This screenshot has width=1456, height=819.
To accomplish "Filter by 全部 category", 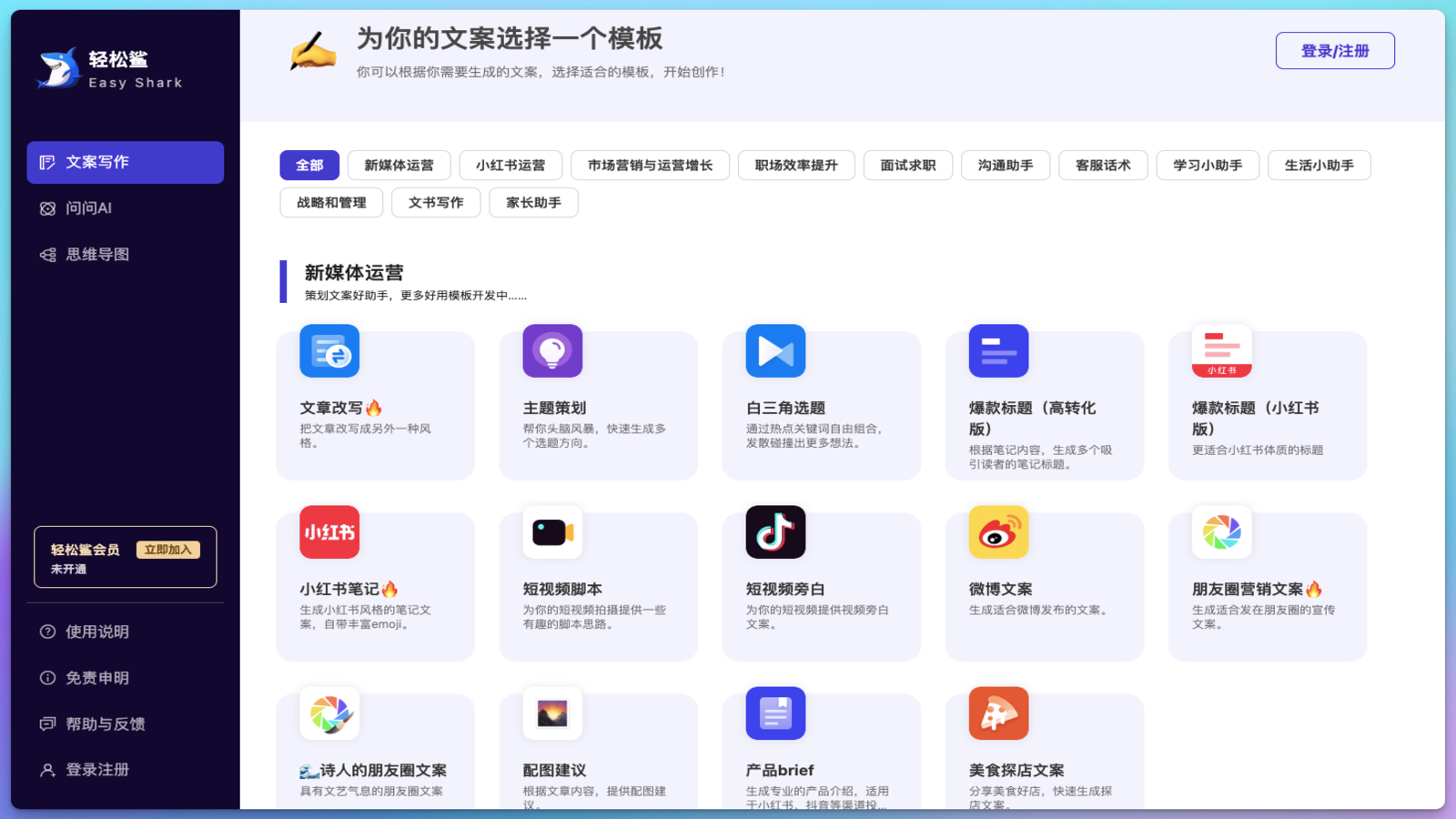I will [x=309, y=165].
